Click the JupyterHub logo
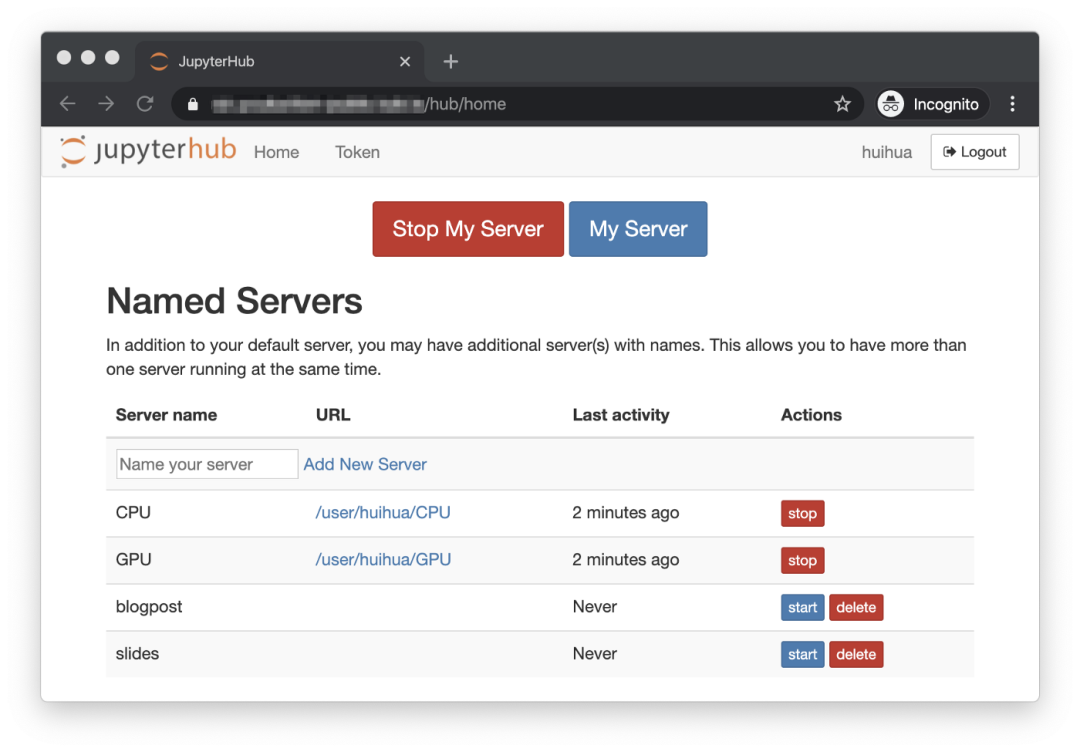 tap(146, 151)
